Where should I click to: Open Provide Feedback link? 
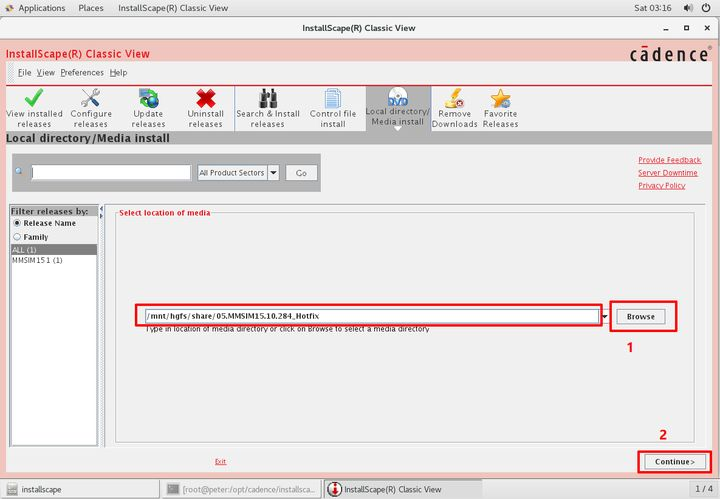(x=669, y=160)
